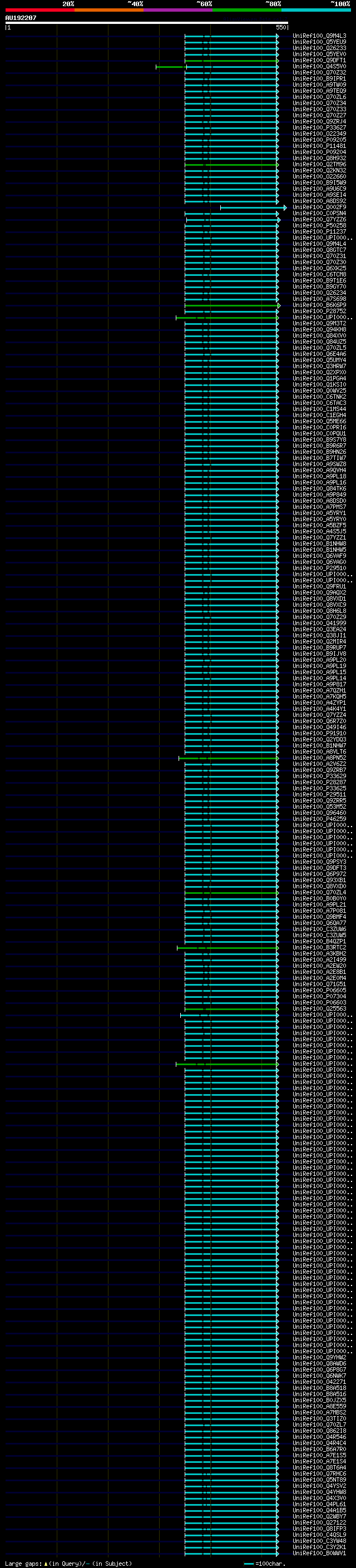Select the UniRef100_P91910 label
356x1568 pixels.
(319, 734)
